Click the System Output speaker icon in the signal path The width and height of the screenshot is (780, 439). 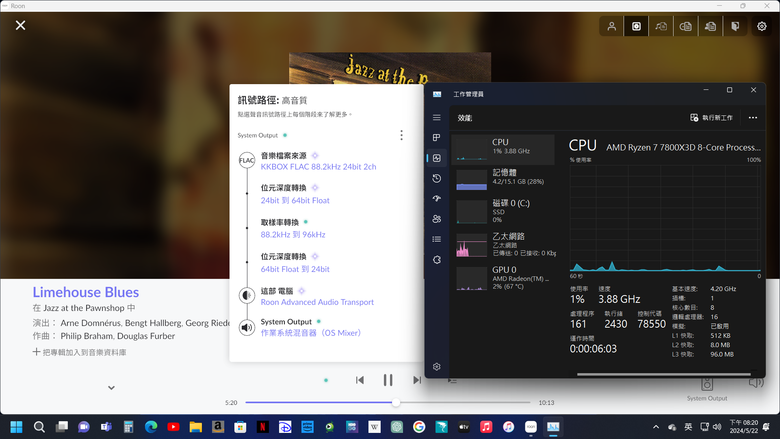247,327
